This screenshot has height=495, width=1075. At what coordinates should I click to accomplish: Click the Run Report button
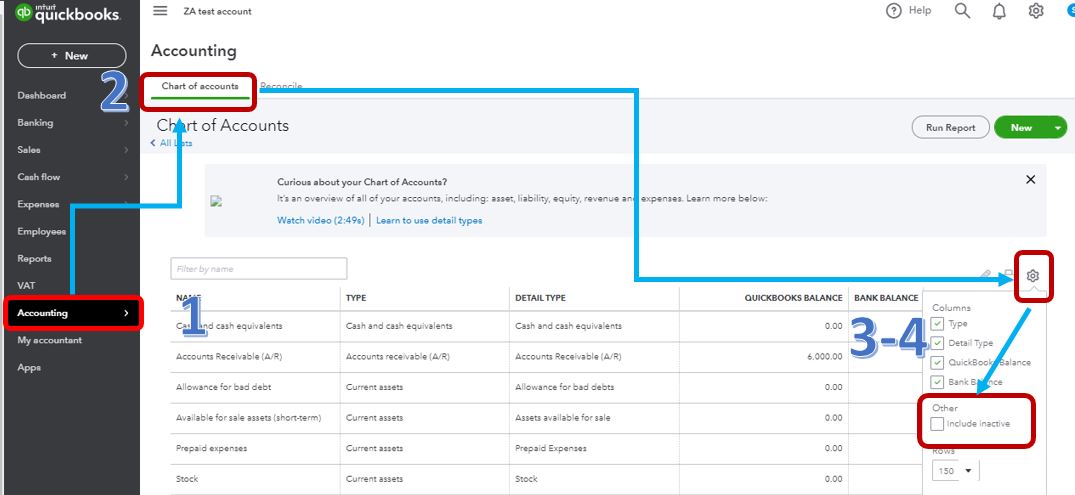pos(950,128)
